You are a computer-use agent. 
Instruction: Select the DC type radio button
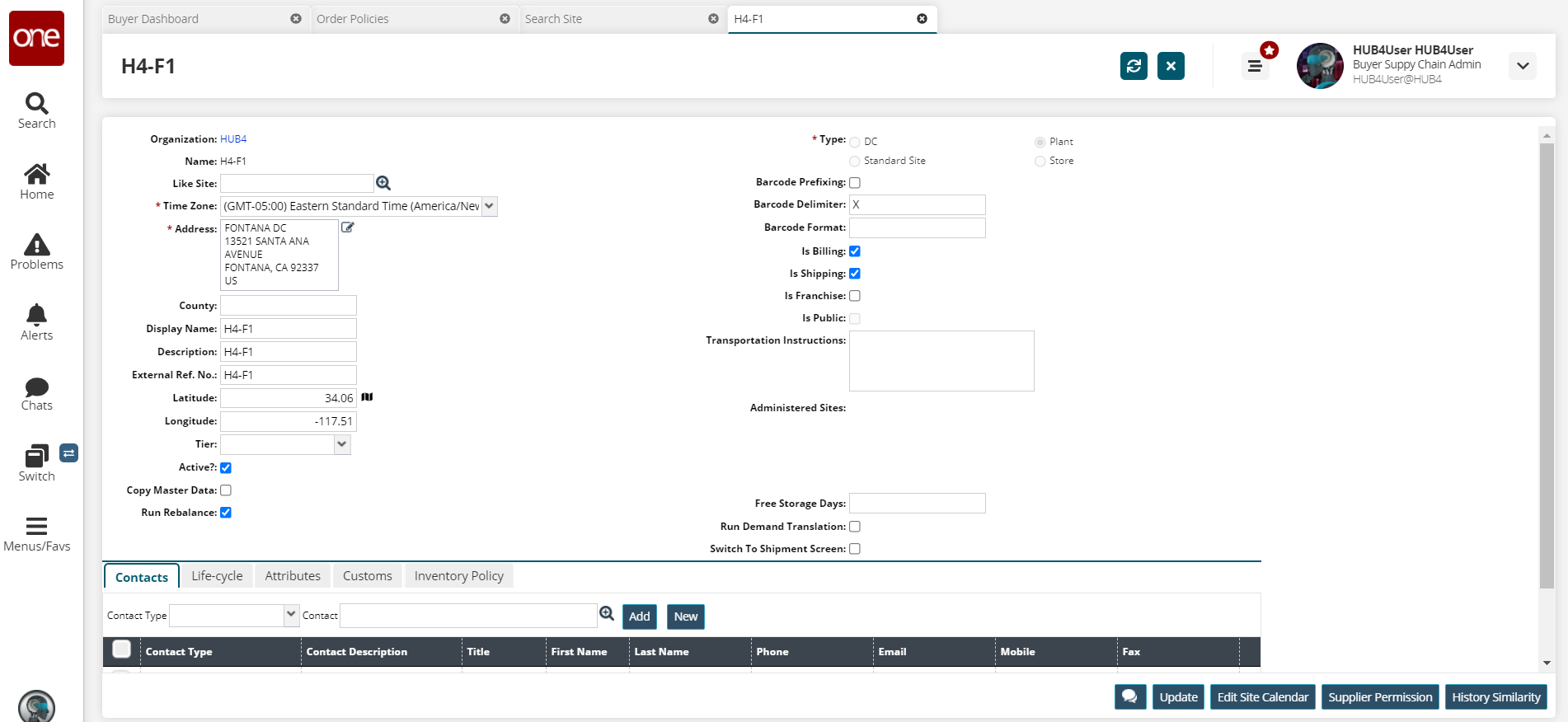tap(855, 143)
